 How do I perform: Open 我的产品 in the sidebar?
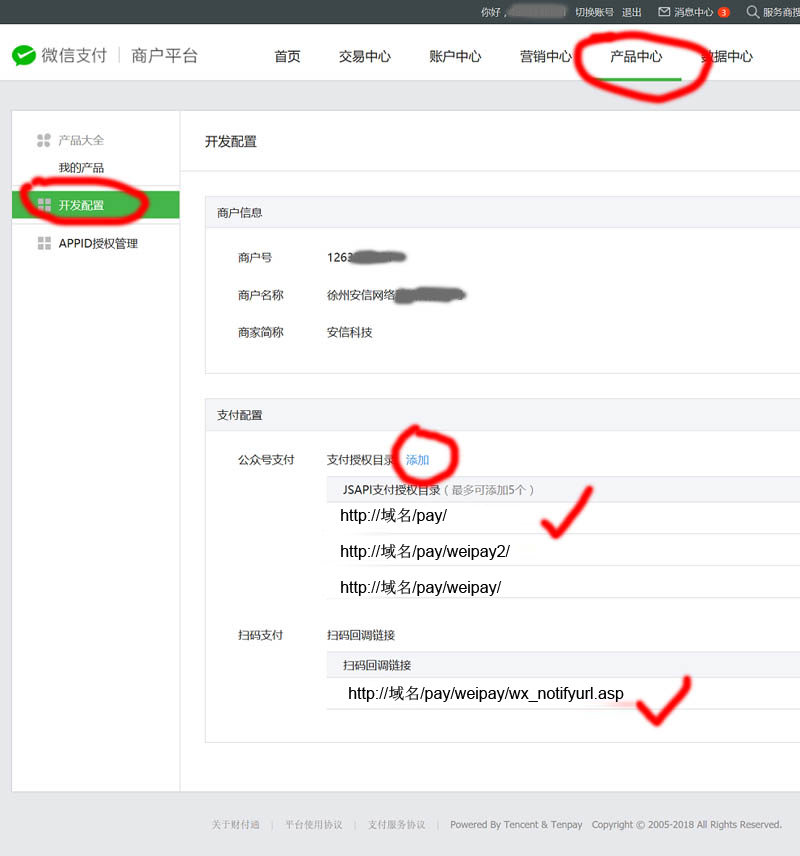click(x=81, y=168)
